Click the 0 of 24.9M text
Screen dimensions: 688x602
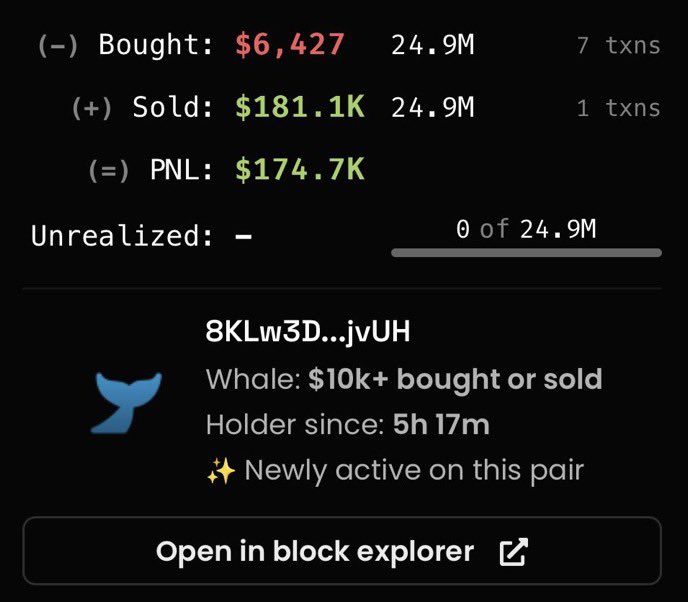pos(526,229)
